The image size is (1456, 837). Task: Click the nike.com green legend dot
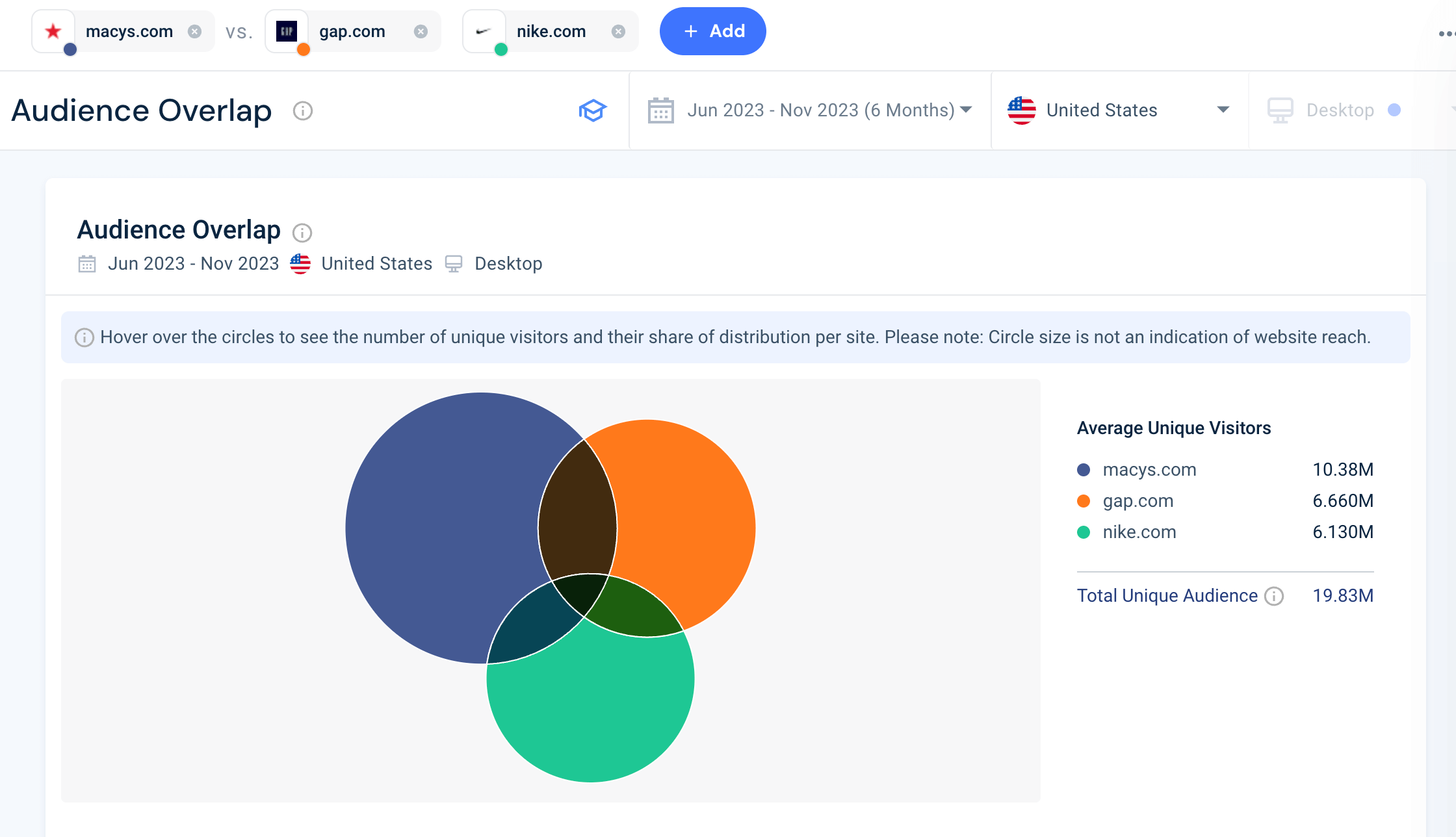pyautogui.click(x=1084, y=532)
